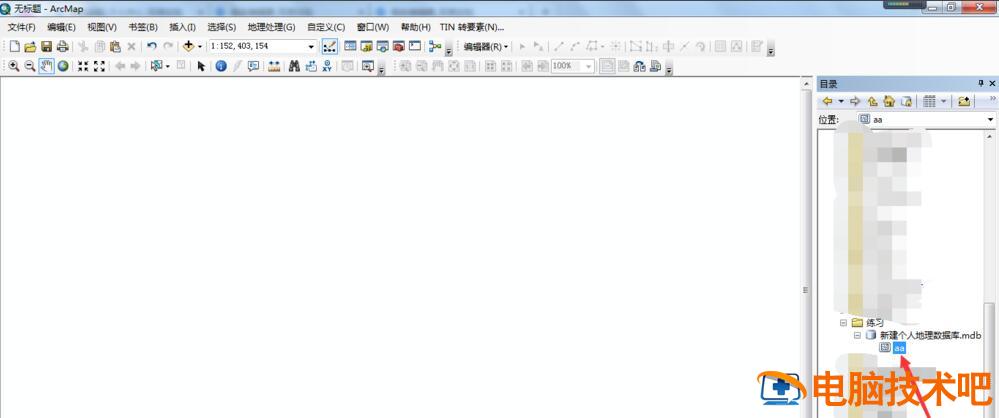Open an existing map file
The image size is (999, 418).
click(x=30, y=47)
